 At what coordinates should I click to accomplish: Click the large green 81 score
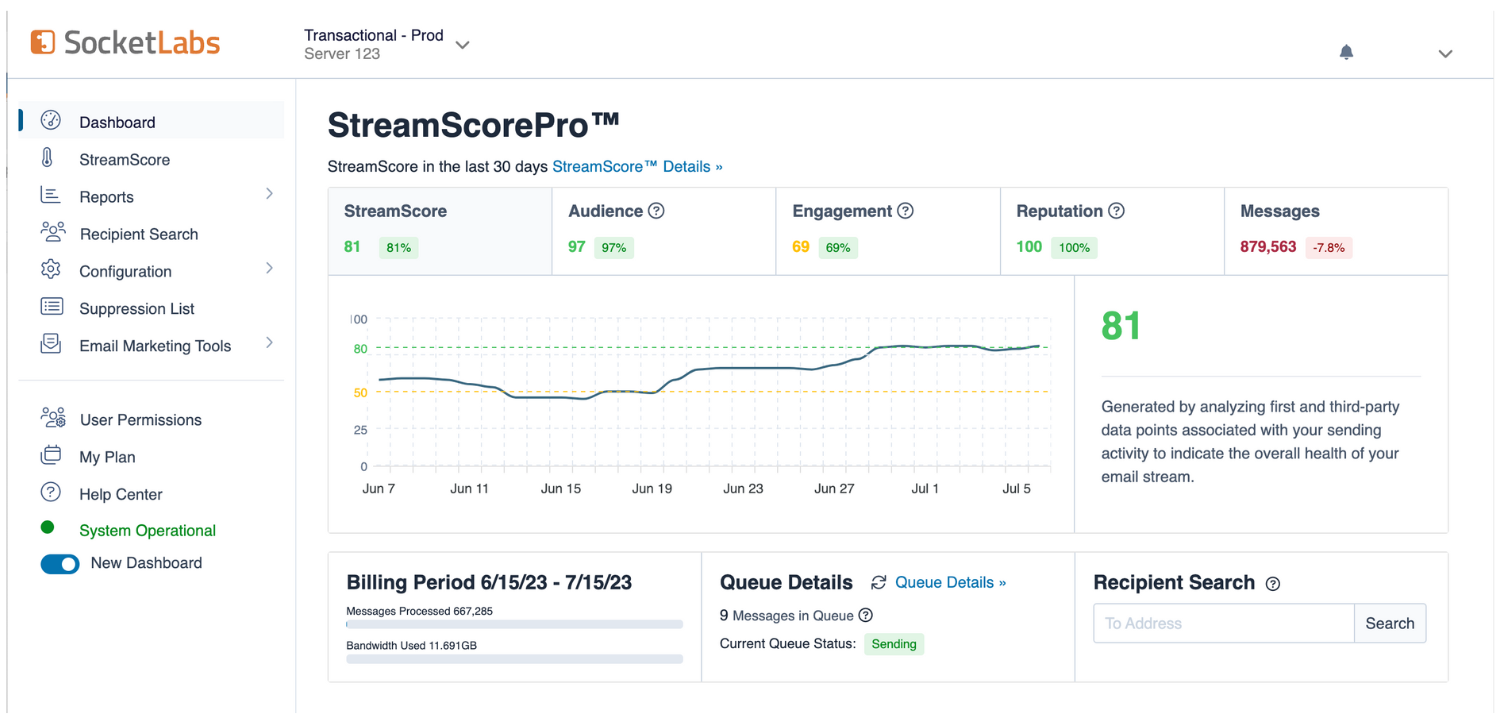1121,326
